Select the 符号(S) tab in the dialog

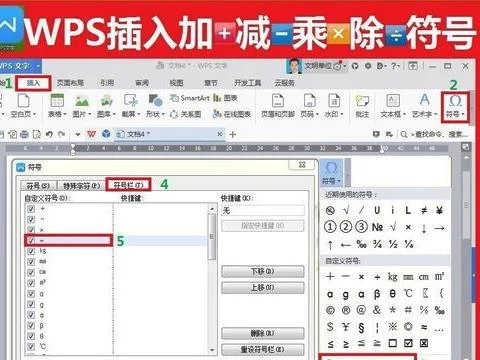point(38,185)
